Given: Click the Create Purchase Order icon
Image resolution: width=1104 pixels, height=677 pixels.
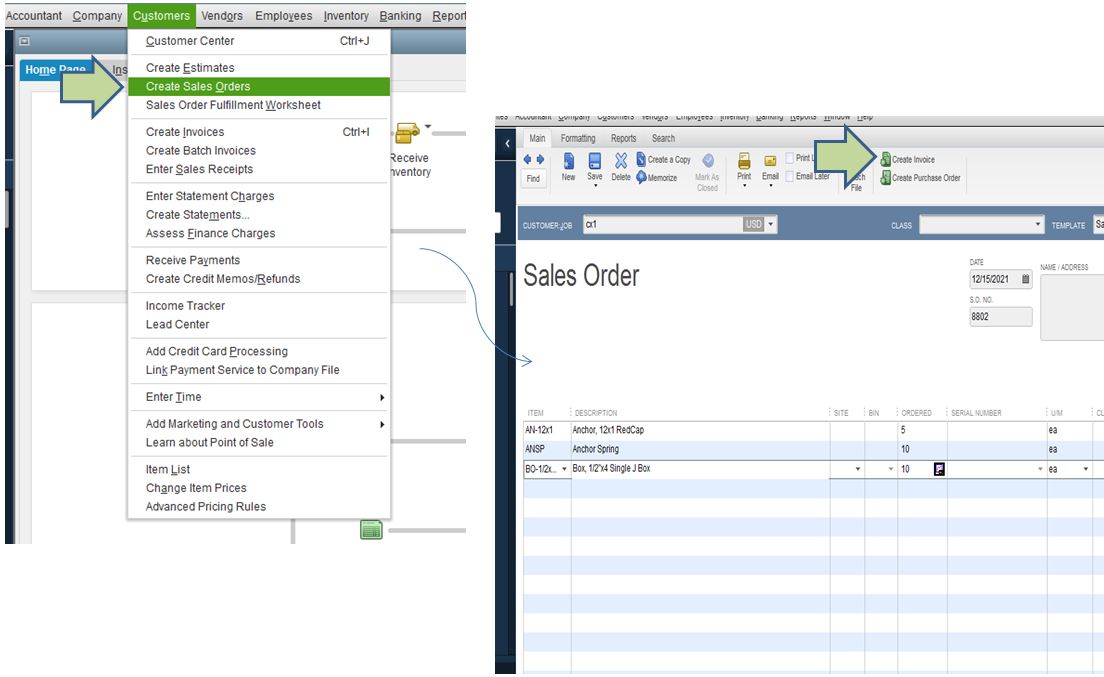Looking at the screenshot, I should click(886, 178).
